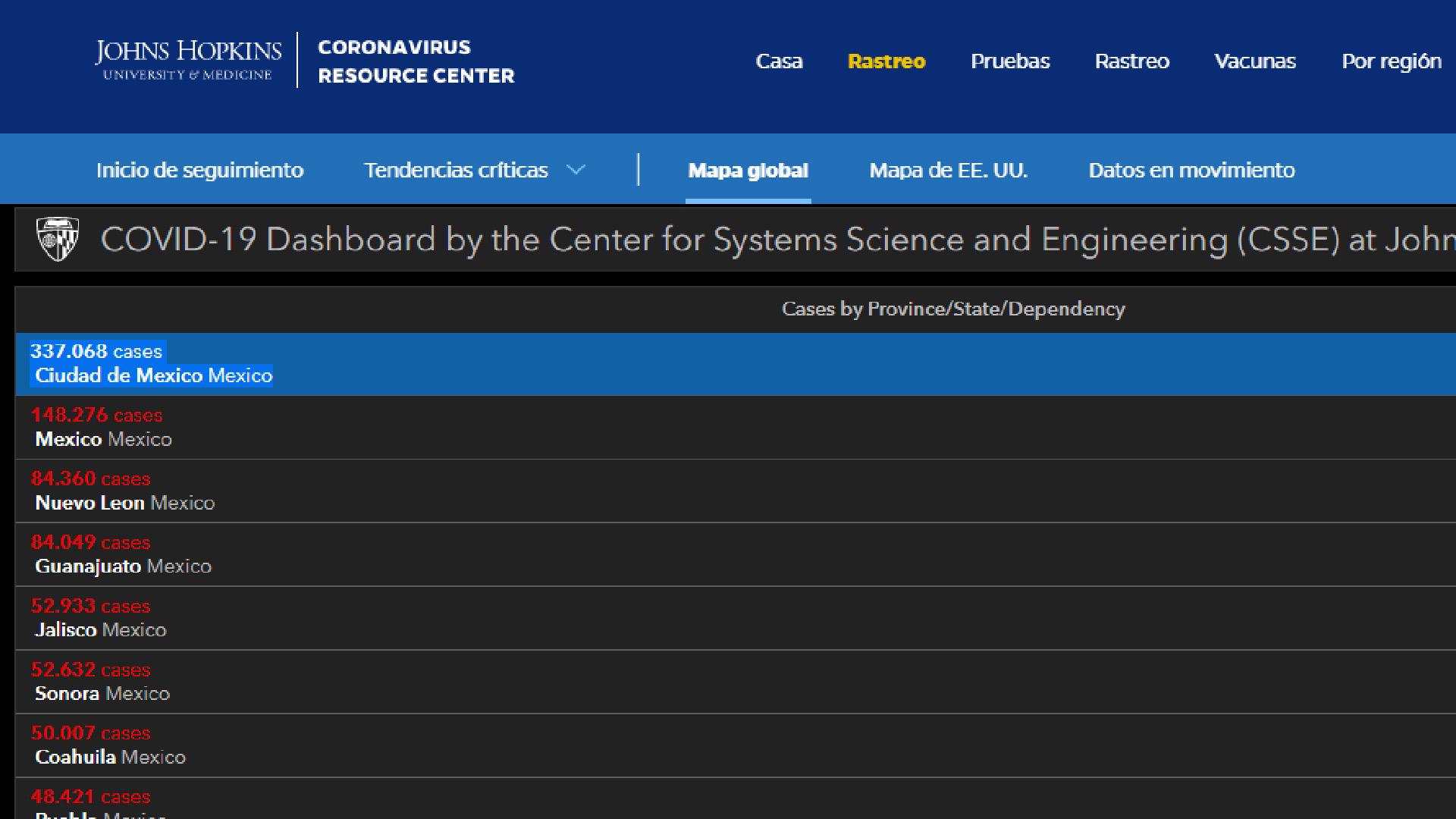Click the Johns Hopkins shield logo icon
Image resolution: width=1456 pixels, height=819 pixels.
click(x=58, y=239)
